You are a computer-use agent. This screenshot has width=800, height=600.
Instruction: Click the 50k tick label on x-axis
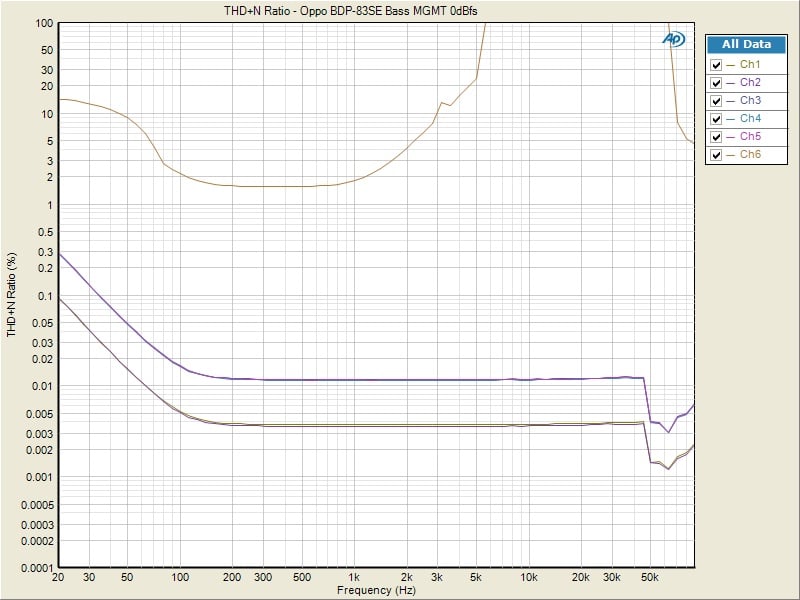point(649,578)
